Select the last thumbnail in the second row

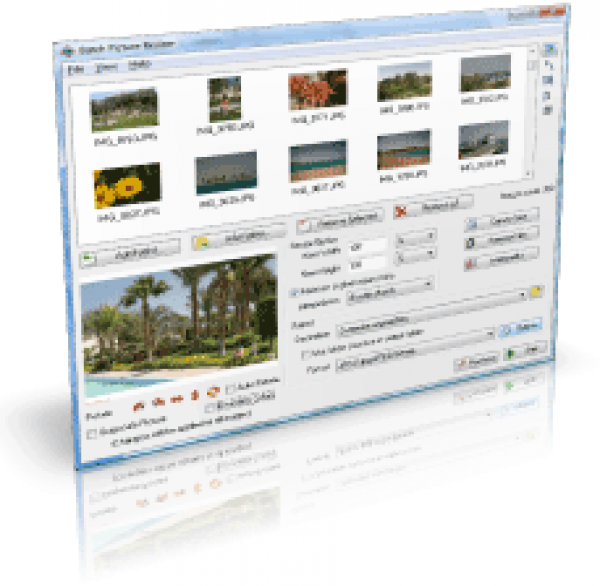(484, 140)
